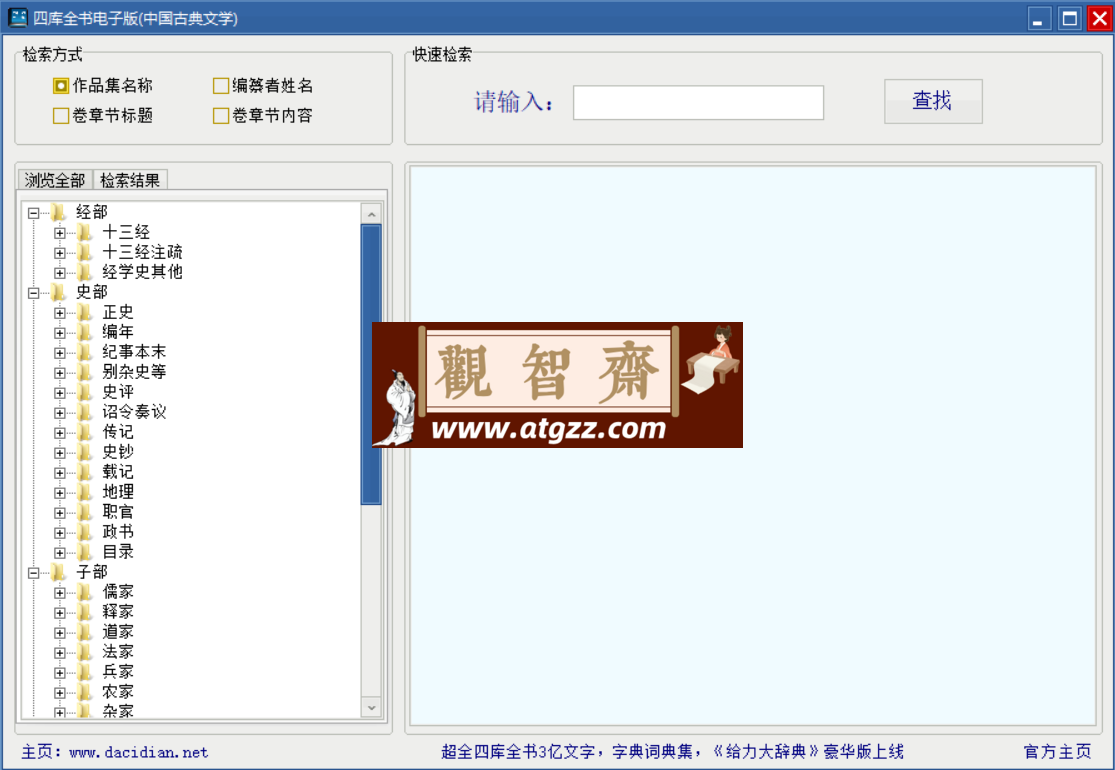Click the 查找 search button
The width and height of the screenshot is (1115, 770).
(x=933, y=101)
